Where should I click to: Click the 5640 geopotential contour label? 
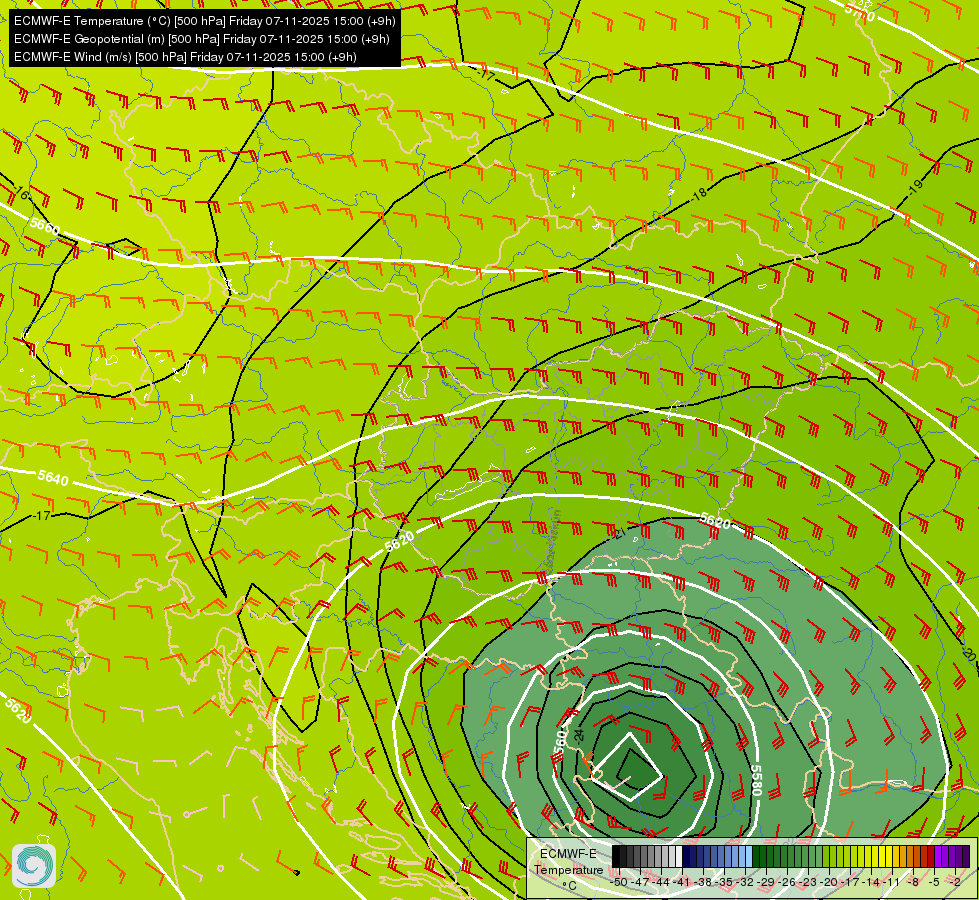tap(53, 478)
